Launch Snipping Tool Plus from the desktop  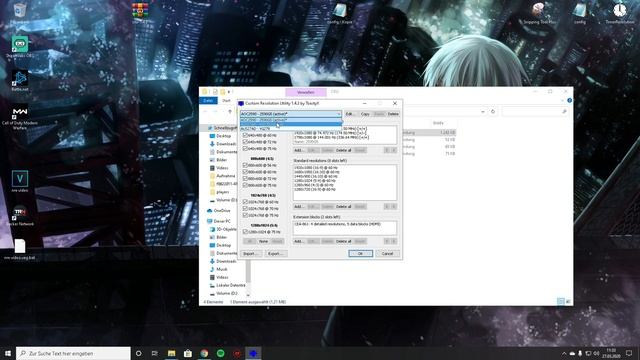[538, 13]
